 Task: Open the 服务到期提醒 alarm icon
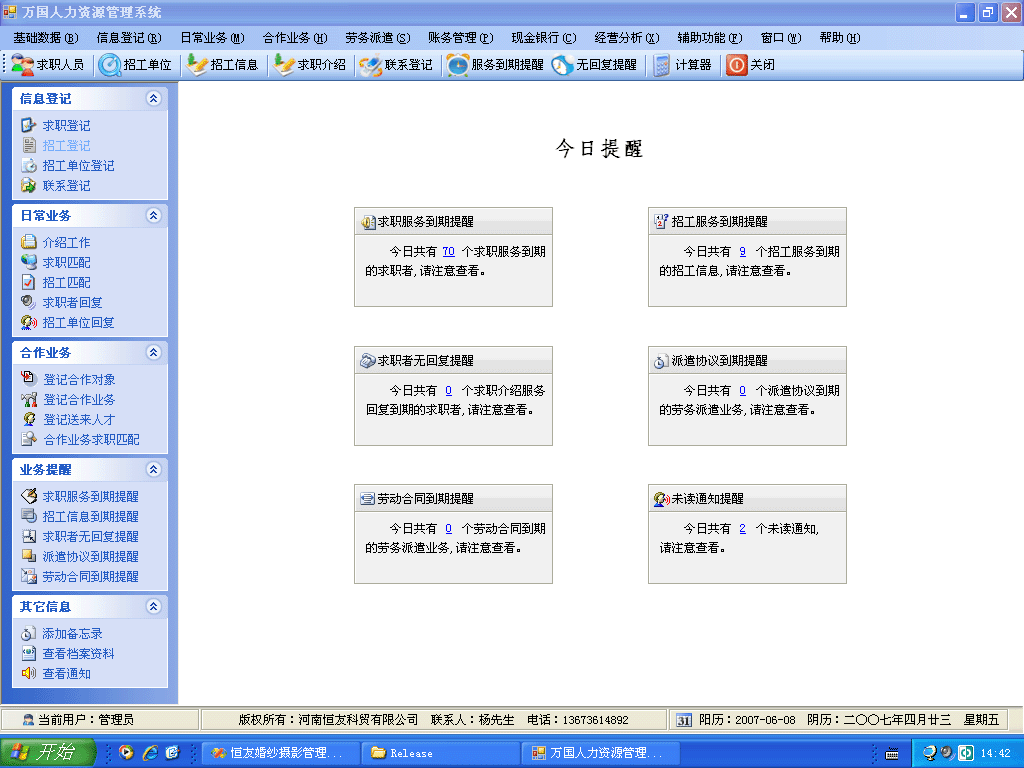pos(458,64)
